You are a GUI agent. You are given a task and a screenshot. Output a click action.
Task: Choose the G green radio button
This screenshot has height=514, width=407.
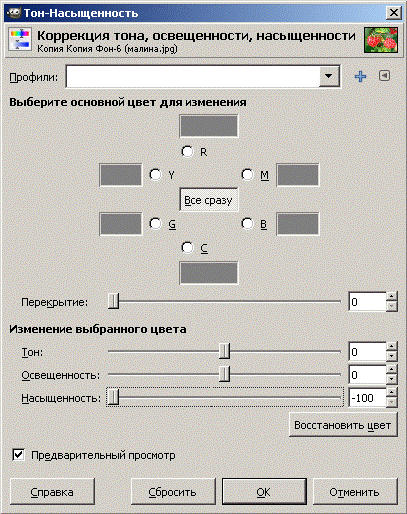pos(156,224)
